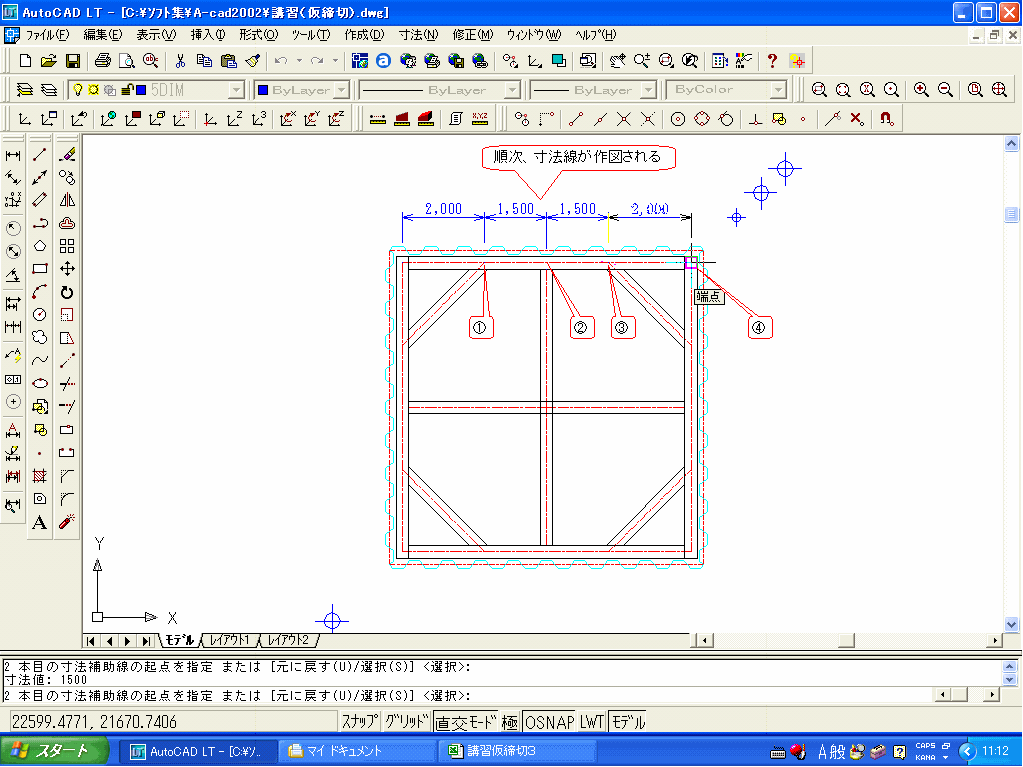Toggle 直交モード ortho mode
The height and width of the screenshot is (767, 1023).
click(x=465, y=722)
